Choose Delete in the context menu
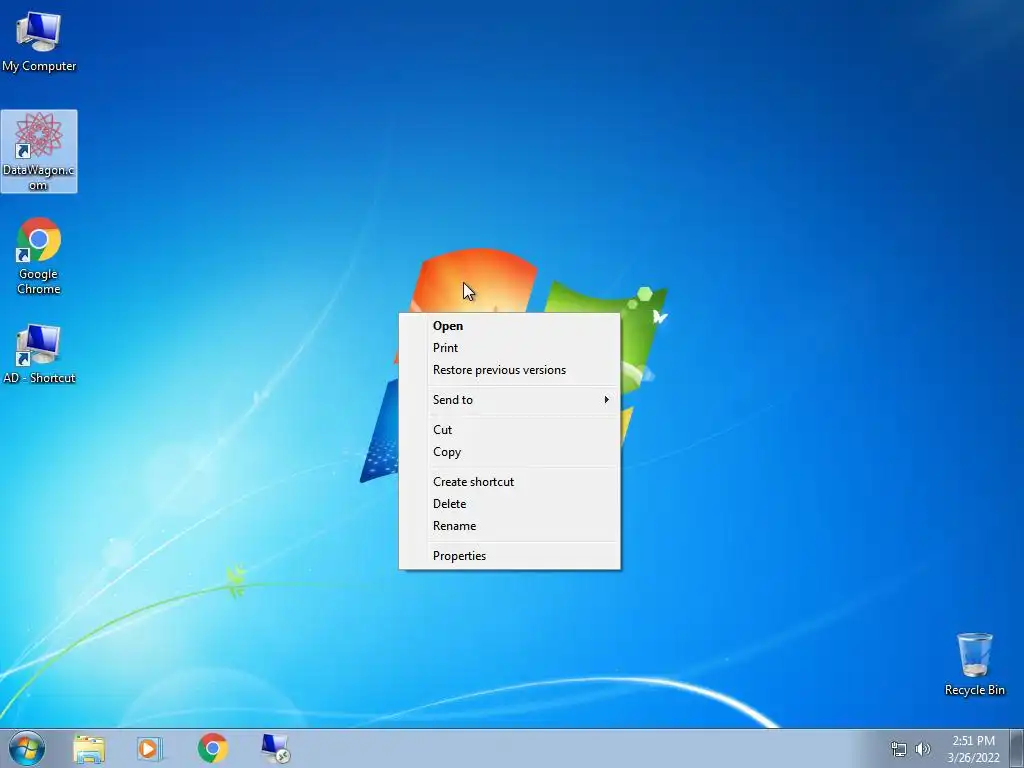Screen dimensions: 1024x768 coord(509,504)
